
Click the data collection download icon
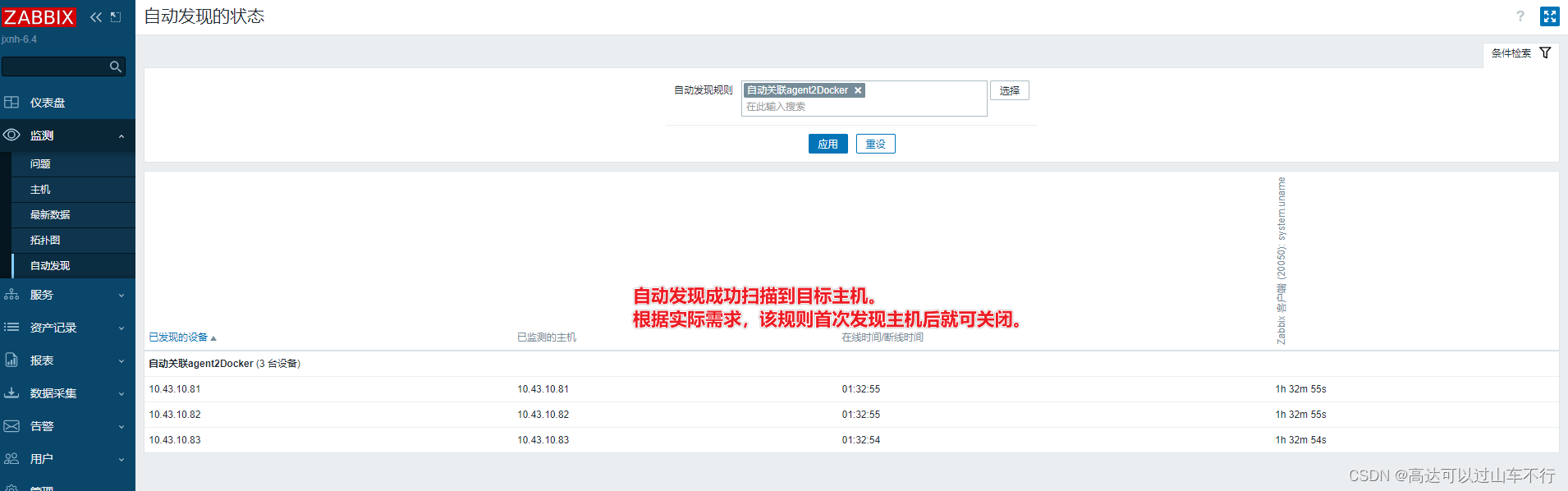coord(11,392)
